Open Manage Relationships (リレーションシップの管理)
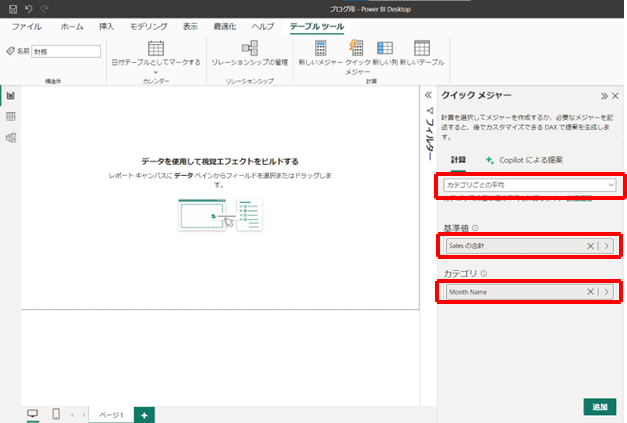Viewport: 627px width, 423px height. pyautogui.click(x=249, y=48)
